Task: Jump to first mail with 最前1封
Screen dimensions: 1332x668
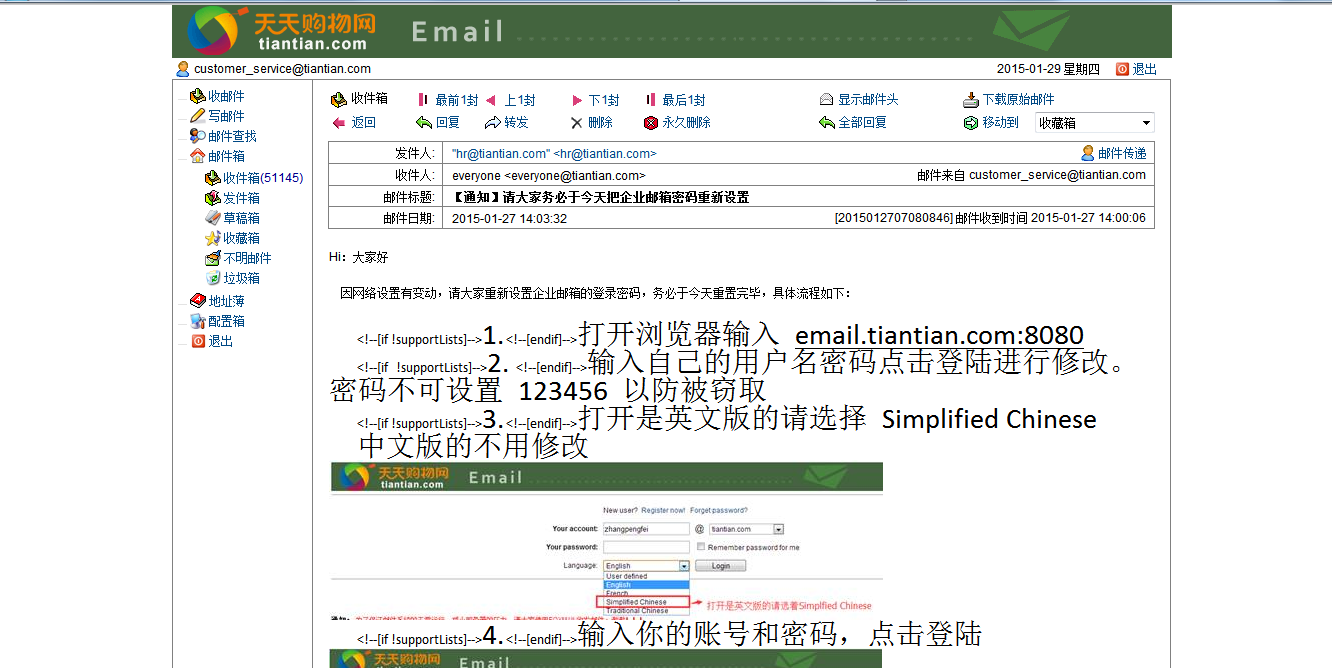Action: click(457, 100)
